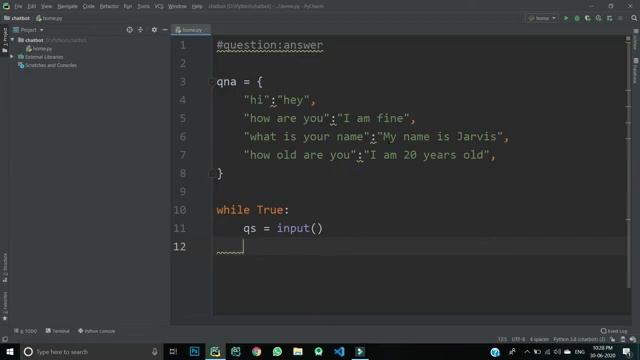Open the home run configuration dropdown
This screenshot has width=640, height=360.
coord(542,18)
